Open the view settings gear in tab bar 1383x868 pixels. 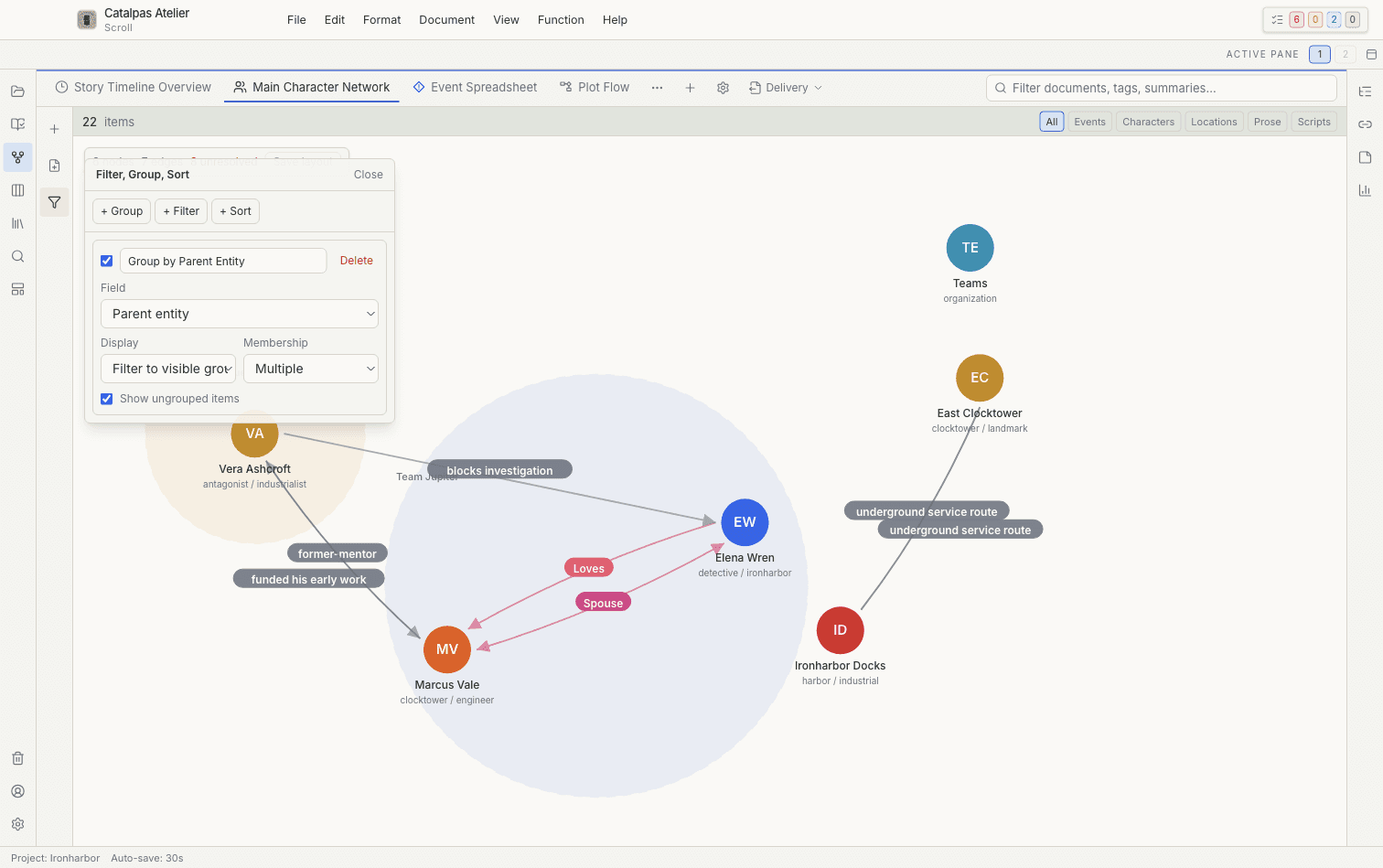point(723,88)
